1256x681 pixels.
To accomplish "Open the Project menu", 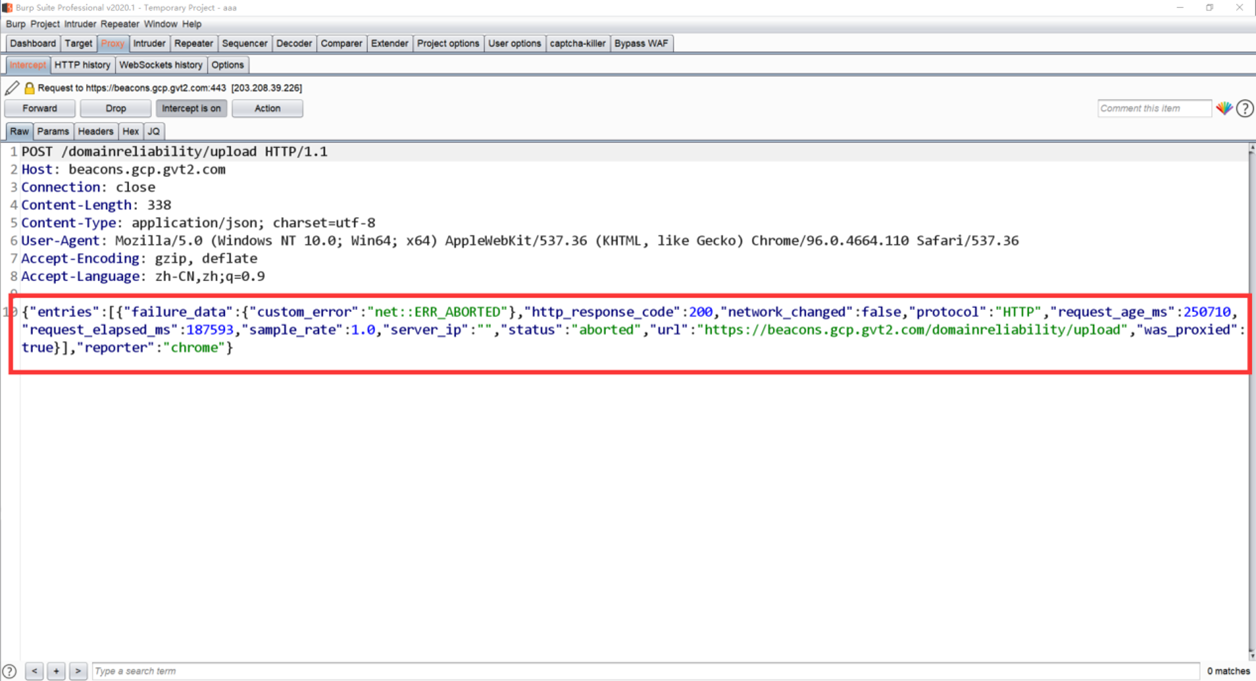I will pyautogui.click(x=45, y=24).
